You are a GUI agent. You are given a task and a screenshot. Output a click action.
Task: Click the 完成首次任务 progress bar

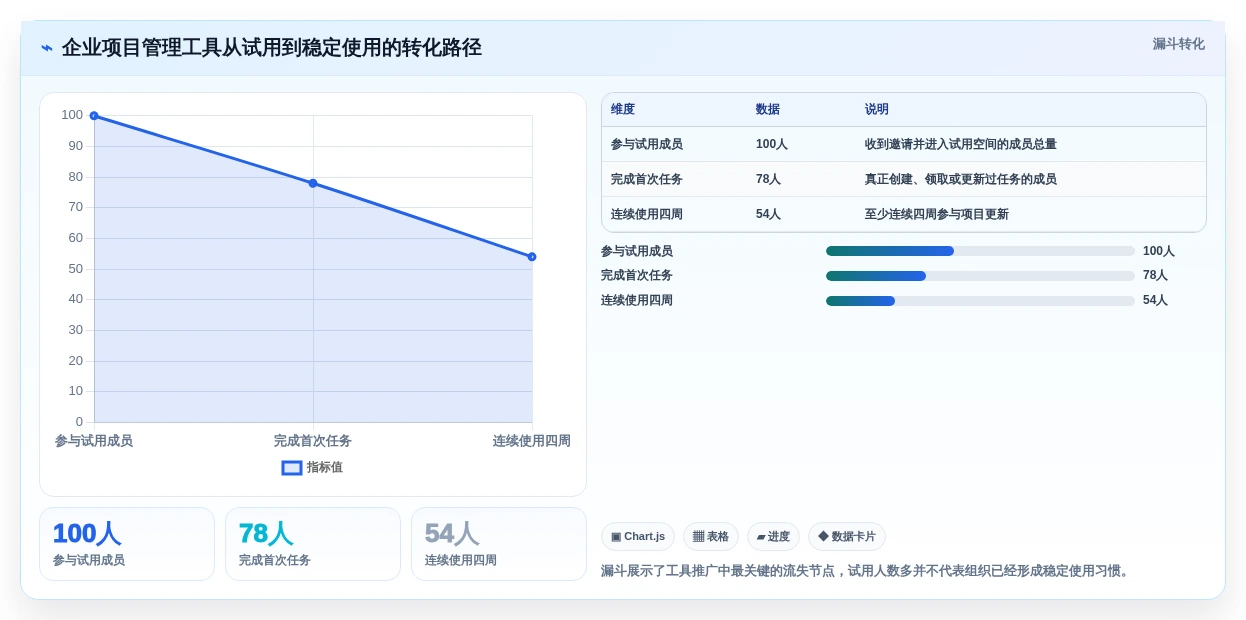pos(980,275)
